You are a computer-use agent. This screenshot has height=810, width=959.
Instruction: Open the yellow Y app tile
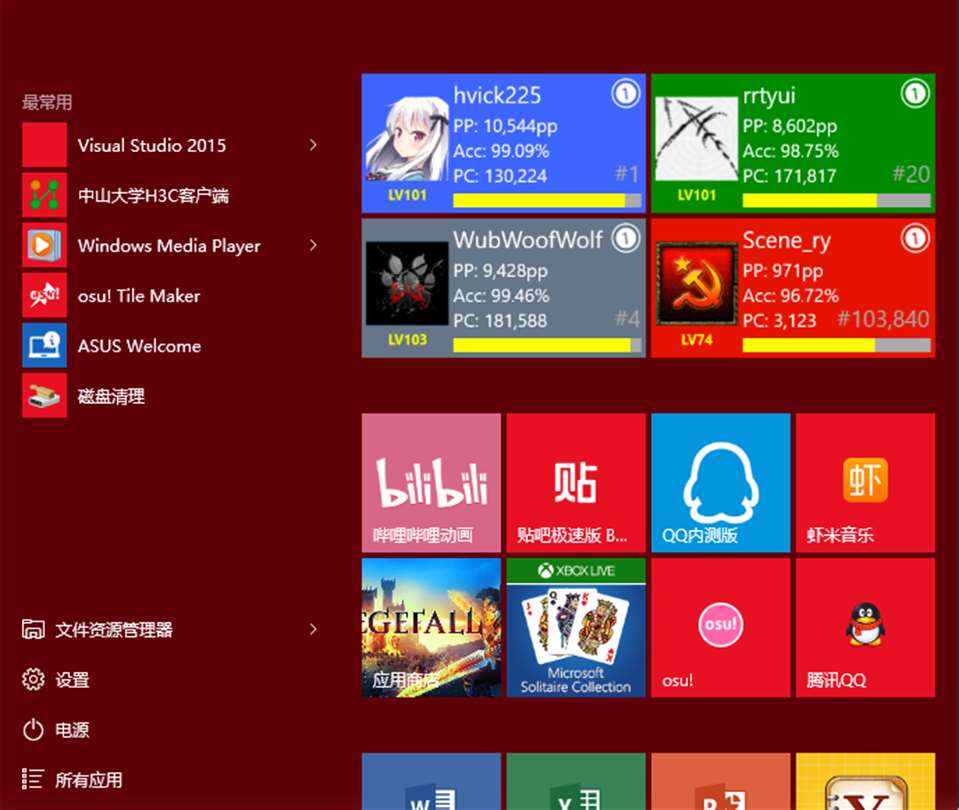[x=865, y=782]
